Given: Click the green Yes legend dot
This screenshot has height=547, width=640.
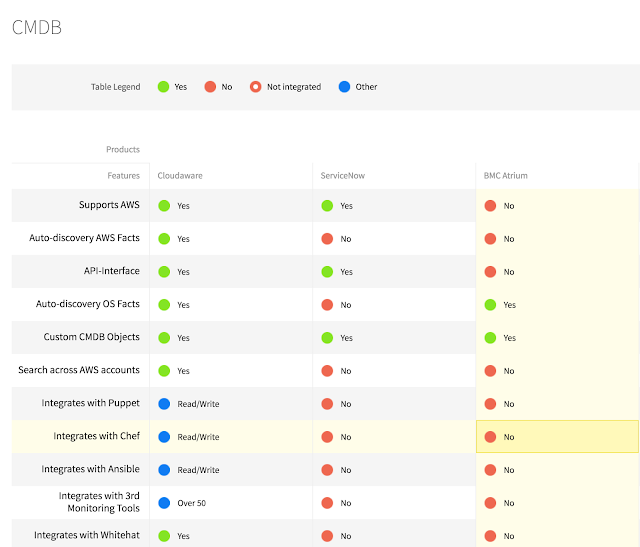Looking at the screenshot, I should click(x=163, y=87).
